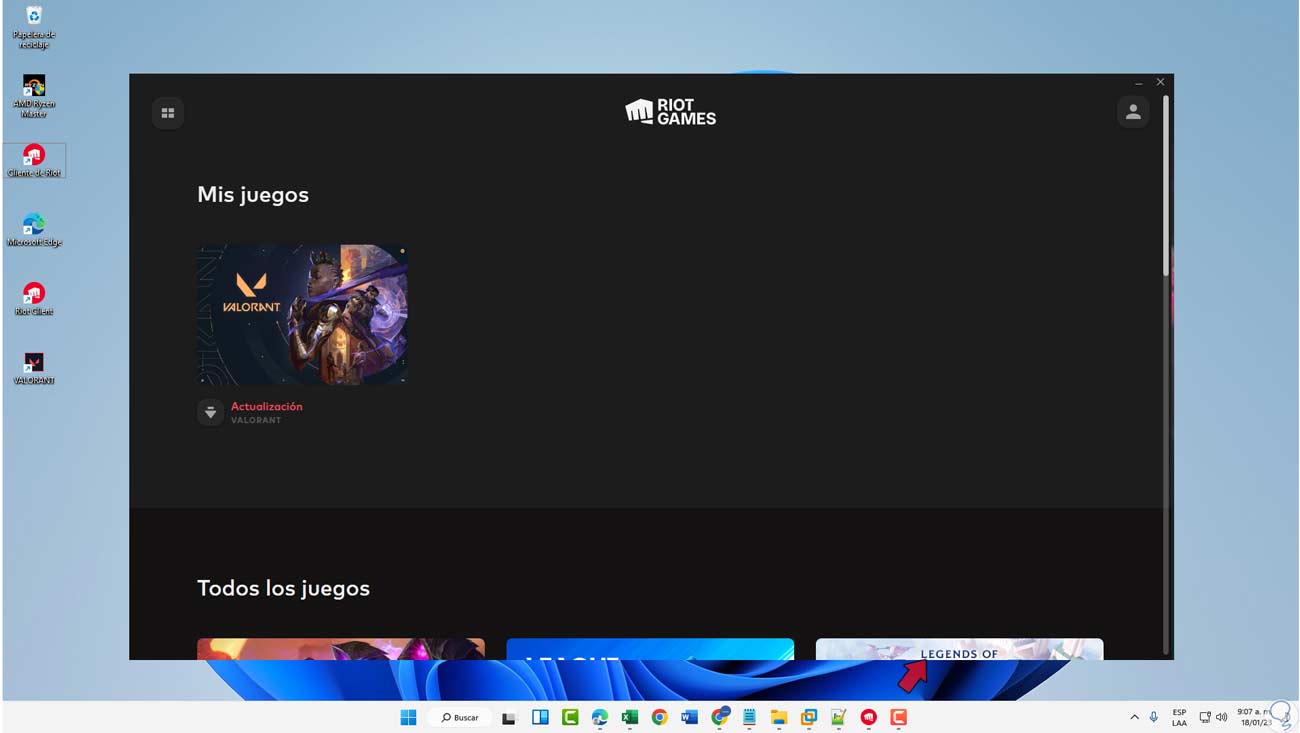Open the first card under Todos los juegos
1300x733 pixels.
[x=341, y=649]
